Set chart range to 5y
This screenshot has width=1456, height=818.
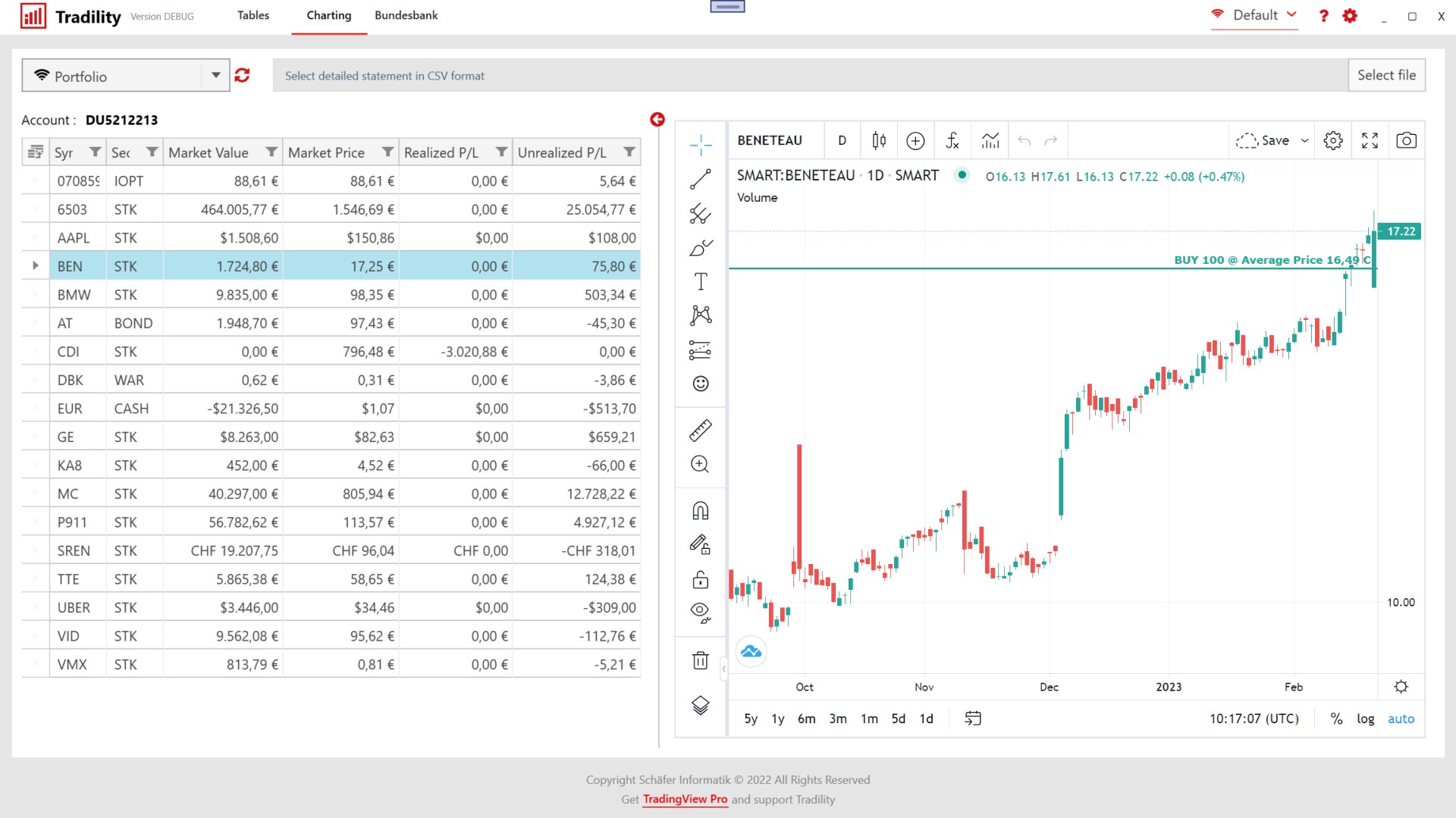pyautogui.click(x=751, y=719)
